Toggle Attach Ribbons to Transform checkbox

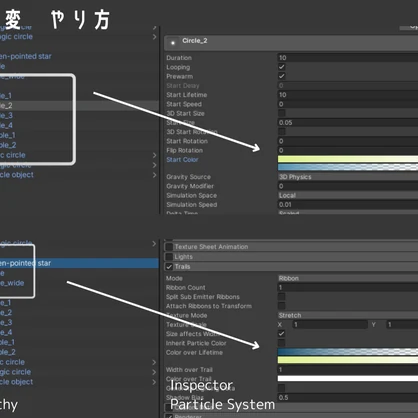pyautogui.click(x=282, y=306)
